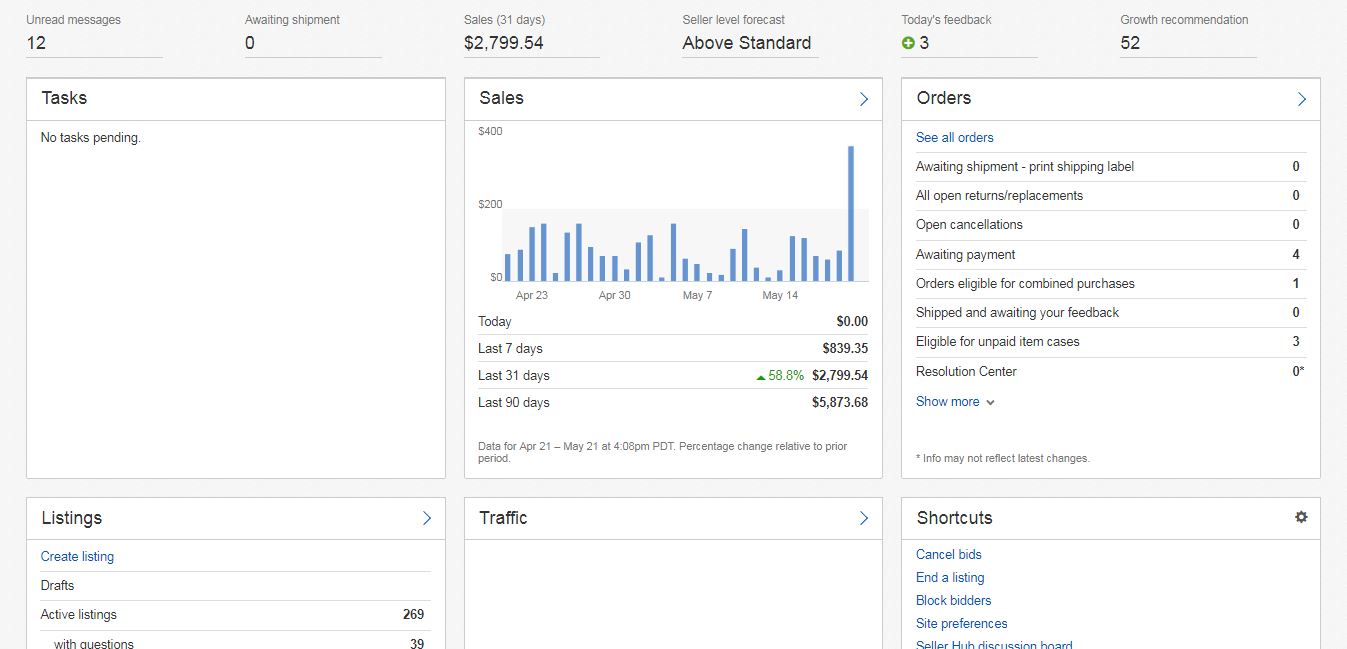Click the Unread messages count
This screenshot has width=1347, height=649.
coord(36,43)
